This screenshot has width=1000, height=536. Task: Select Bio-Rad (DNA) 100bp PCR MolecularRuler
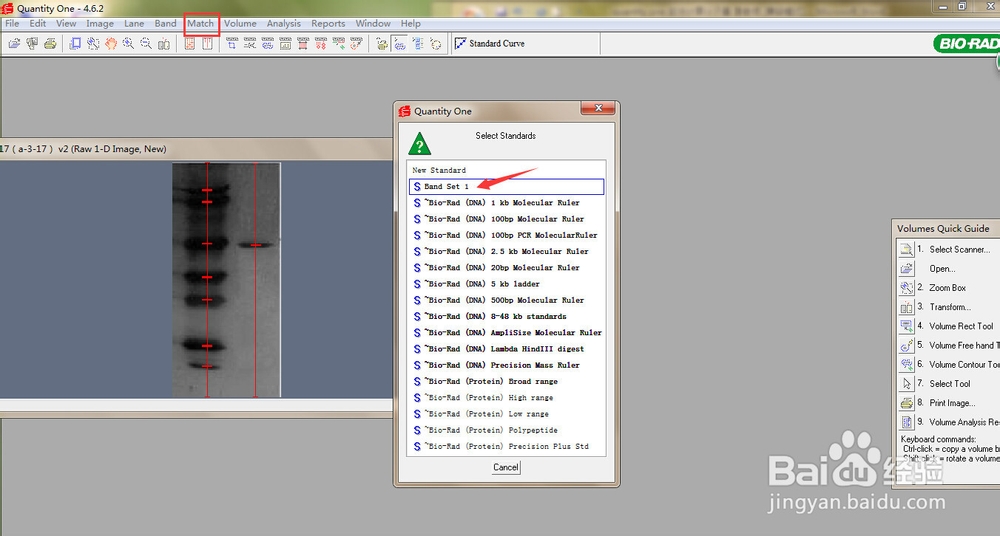[506, 235]
